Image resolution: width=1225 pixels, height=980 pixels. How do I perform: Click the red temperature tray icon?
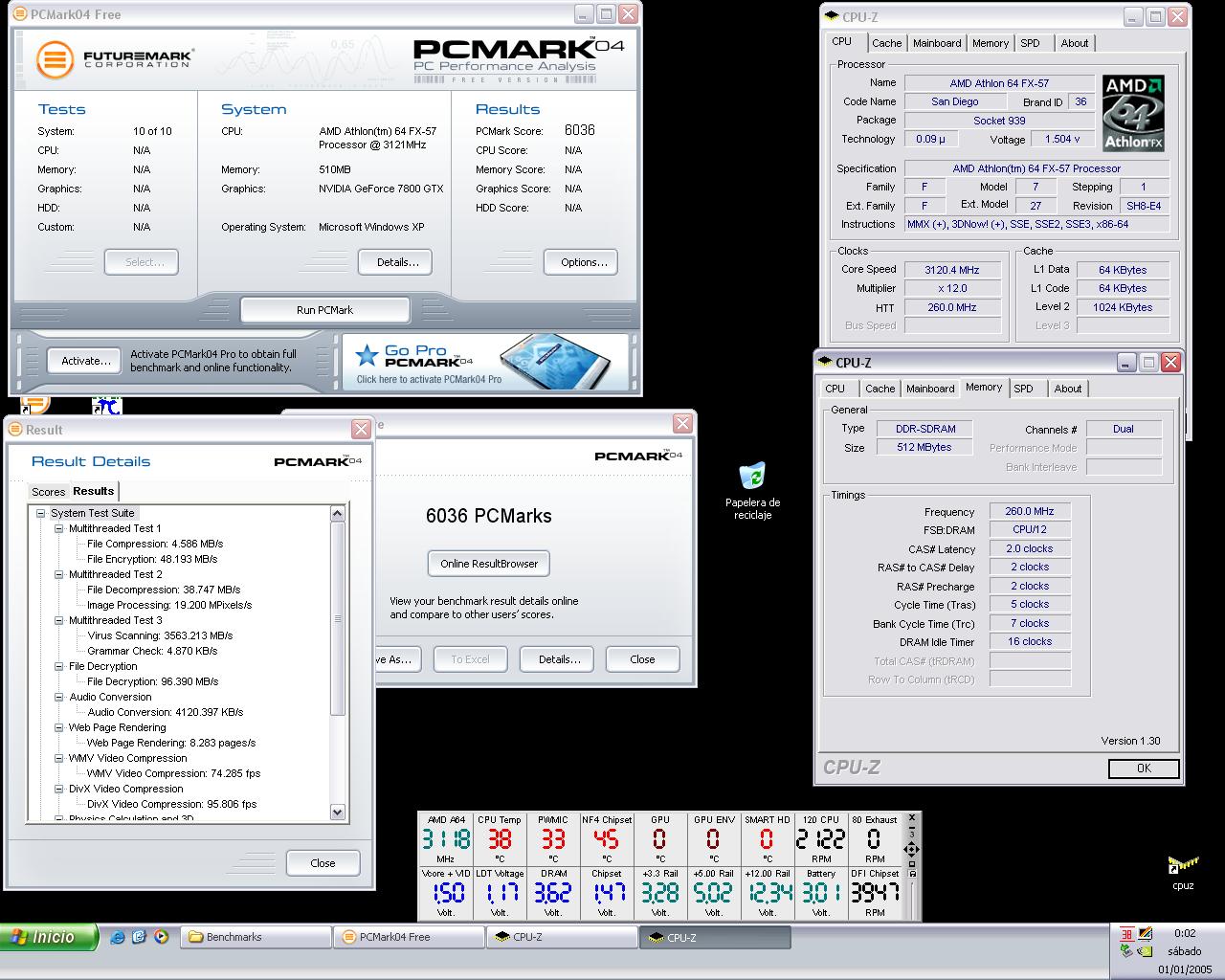tap(1126, 934)
